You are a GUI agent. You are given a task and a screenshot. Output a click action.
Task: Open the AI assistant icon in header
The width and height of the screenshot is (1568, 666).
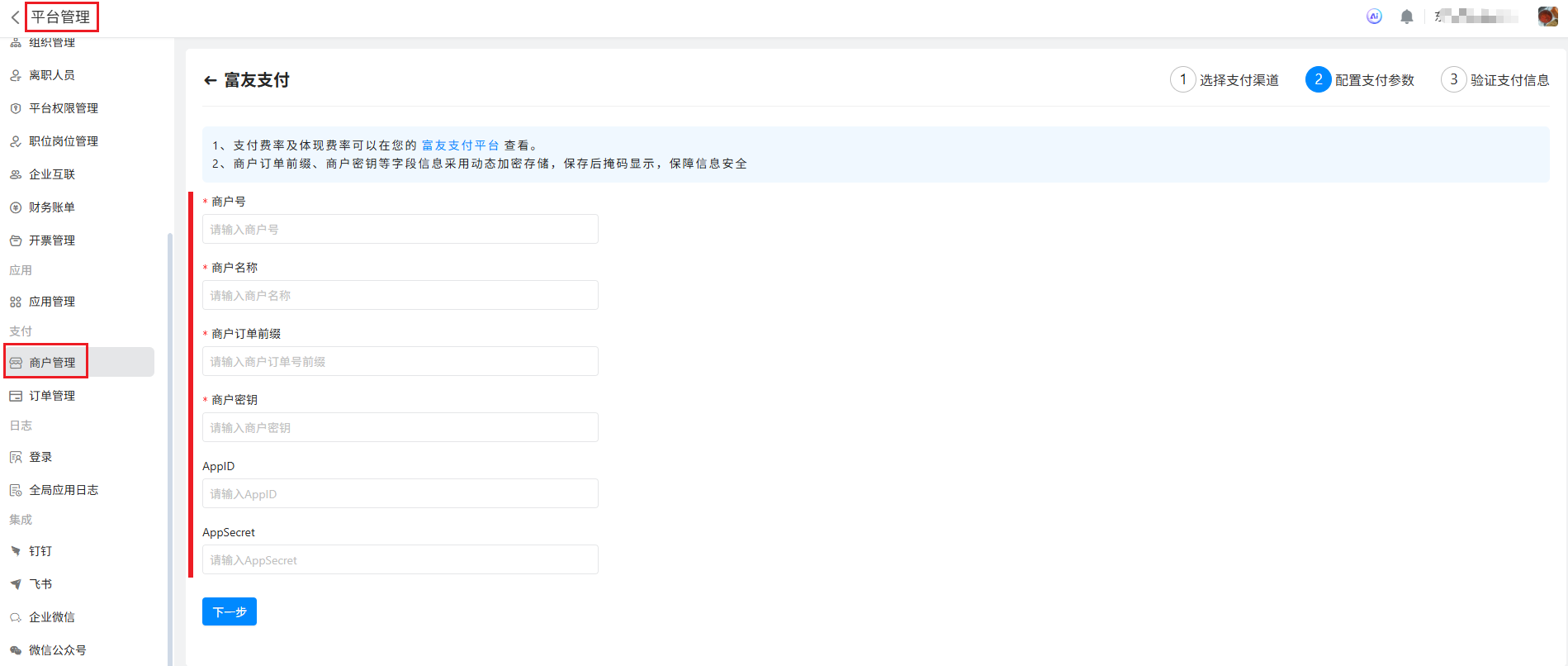click(x=1374, y=17)
